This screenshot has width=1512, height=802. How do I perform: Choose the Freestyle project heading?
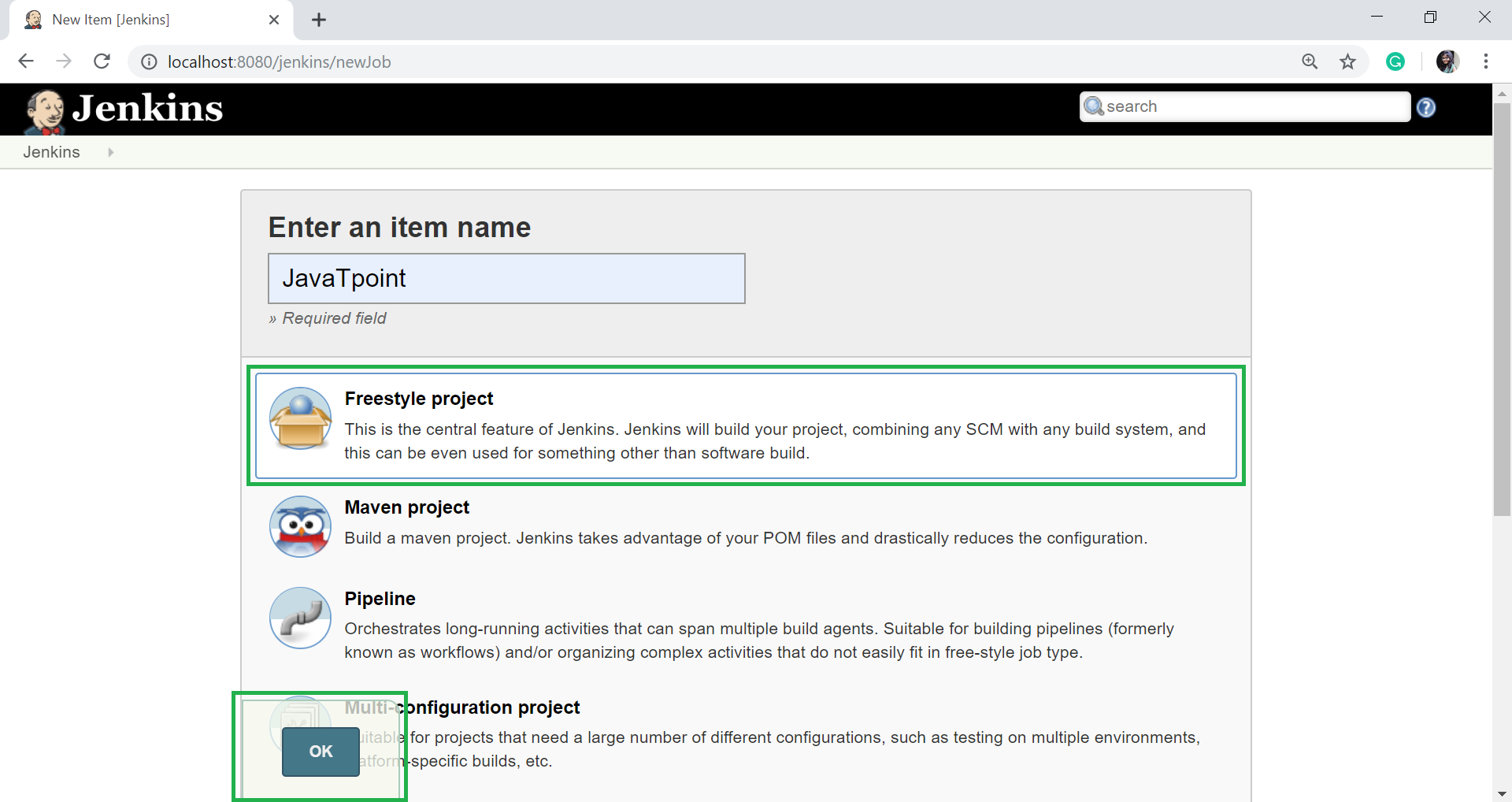(419, 399)
